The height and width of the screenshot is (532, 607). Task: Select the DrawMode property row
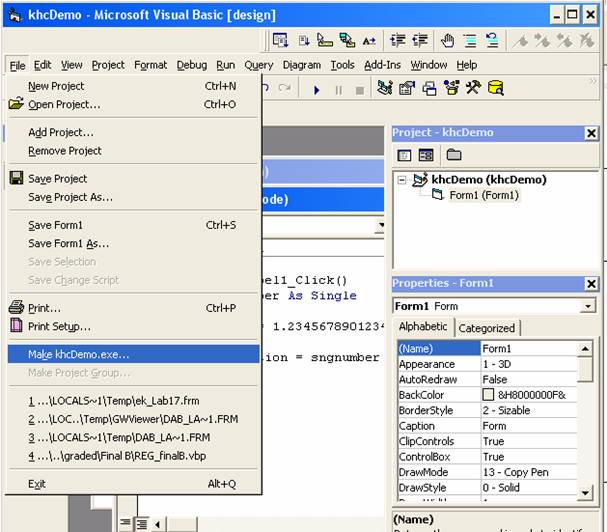click(x=488, y=472)
